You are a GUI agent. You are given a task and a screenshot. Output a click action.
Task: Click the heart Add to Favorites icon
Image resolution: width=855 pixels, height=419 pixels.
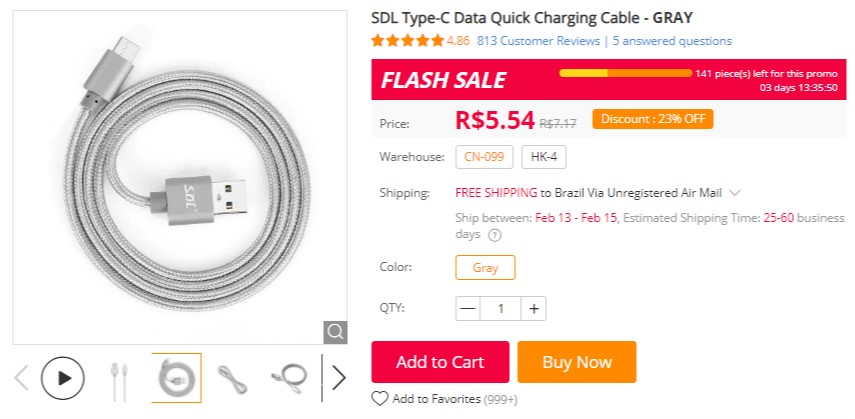(x=380, y=398)
